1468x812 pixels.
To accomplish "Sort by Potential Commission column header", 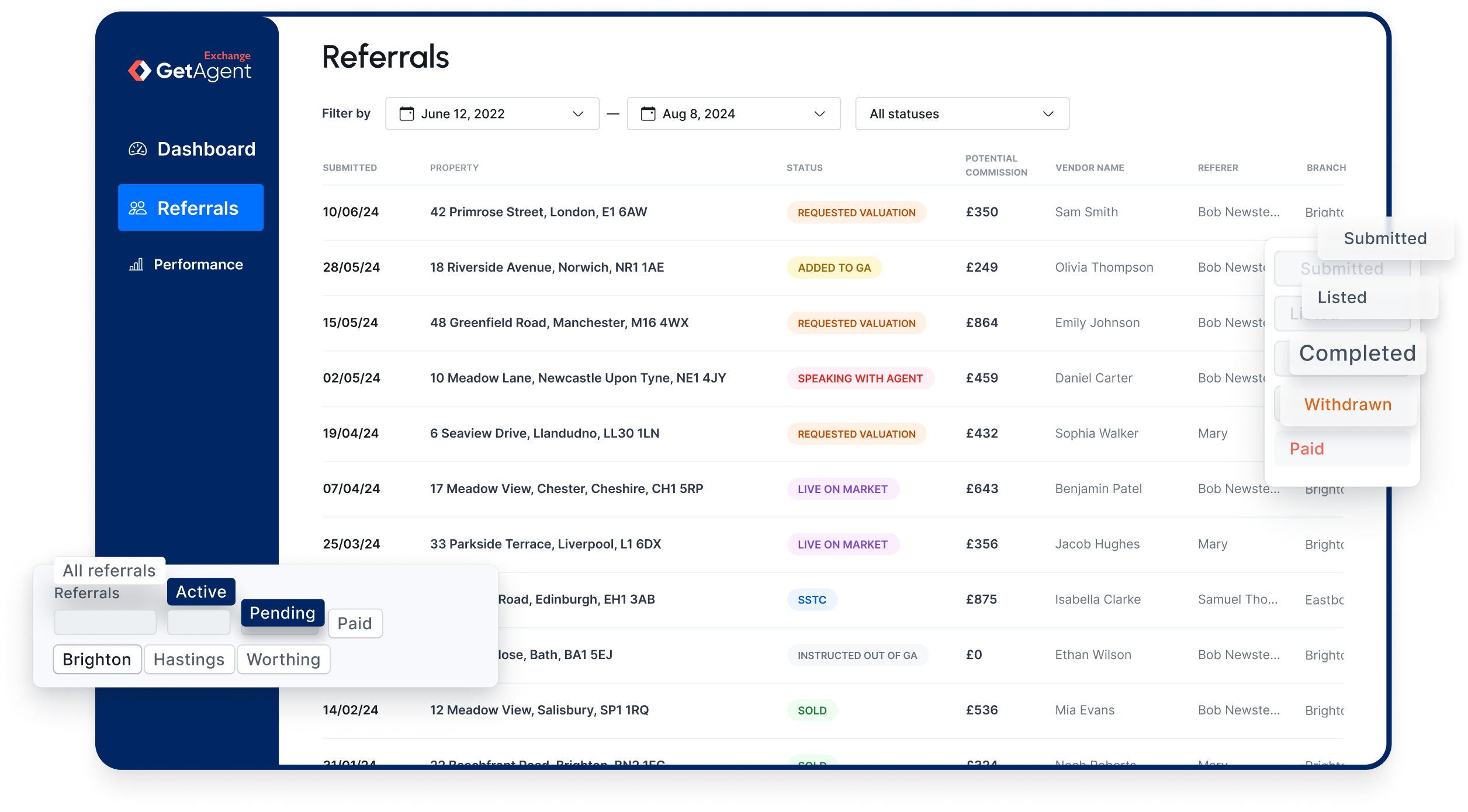I will coord(996,165).
